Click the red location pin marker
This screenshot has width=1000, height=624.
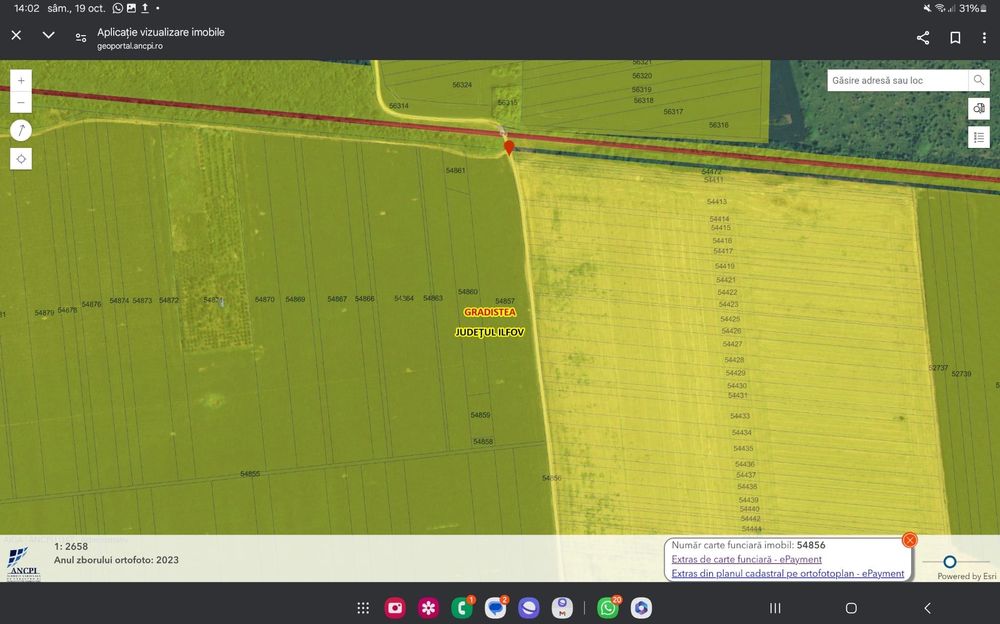(x=509, y=148)
